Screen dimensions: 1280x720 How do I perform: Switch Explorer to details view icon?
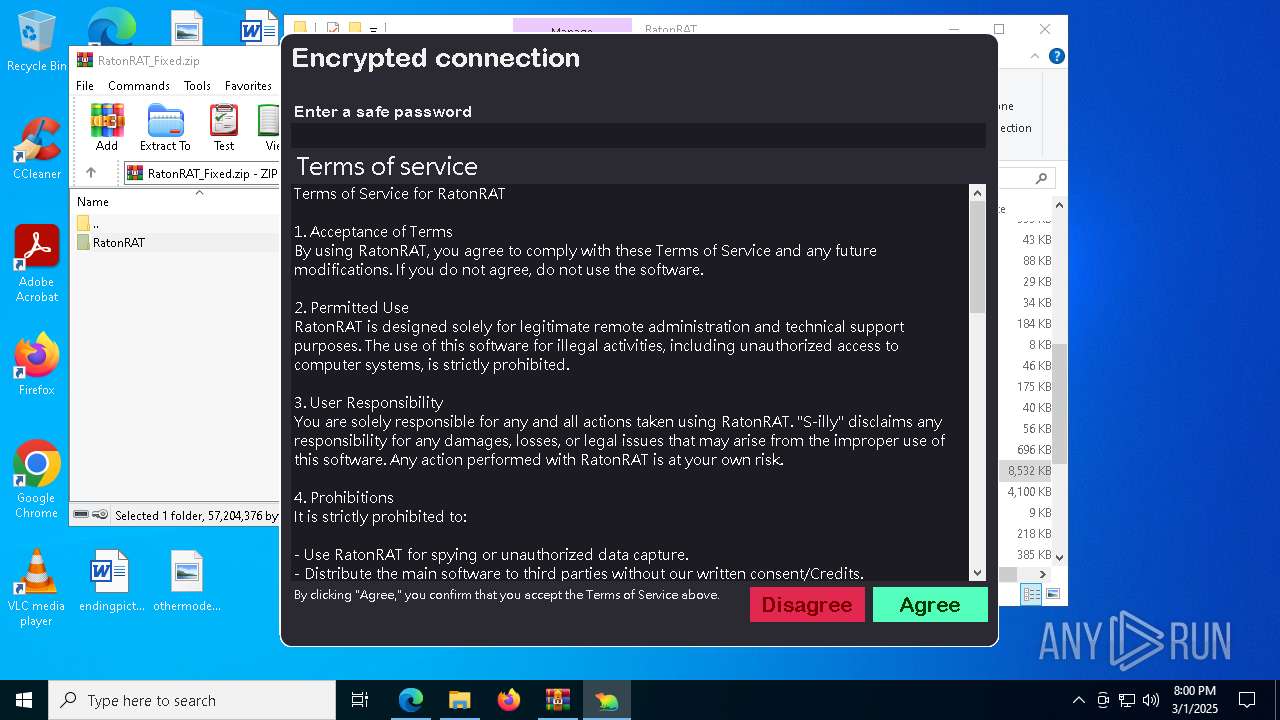[1031, 595]
